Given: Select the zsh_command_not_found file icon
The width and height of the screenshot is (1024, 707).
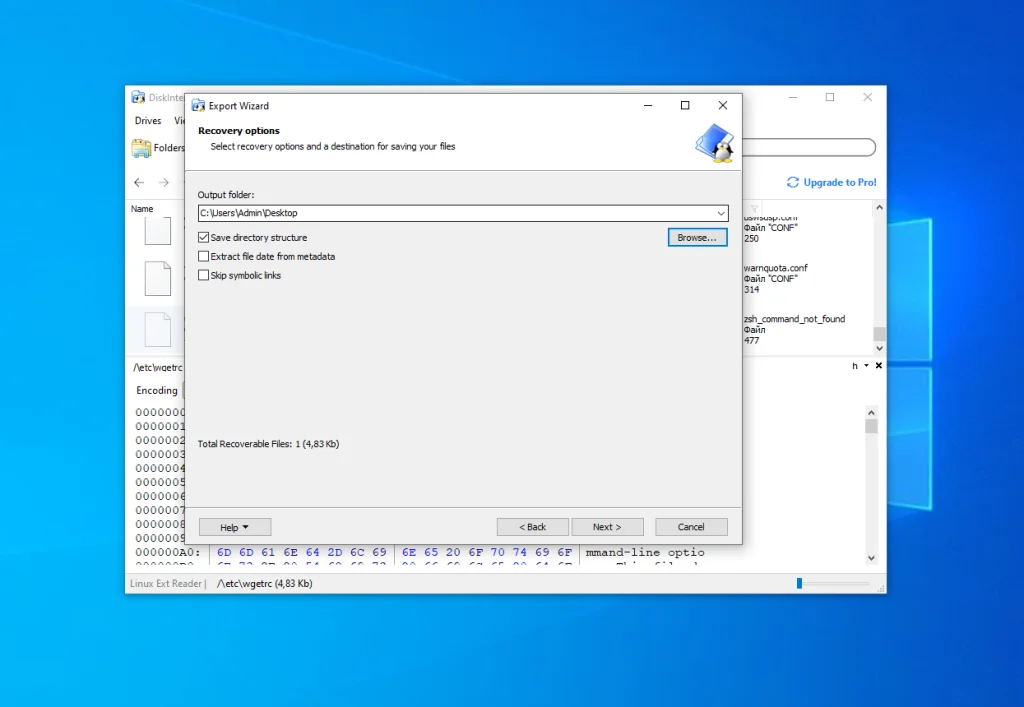Looking at the screenshot, I should (x=158, y=329).
